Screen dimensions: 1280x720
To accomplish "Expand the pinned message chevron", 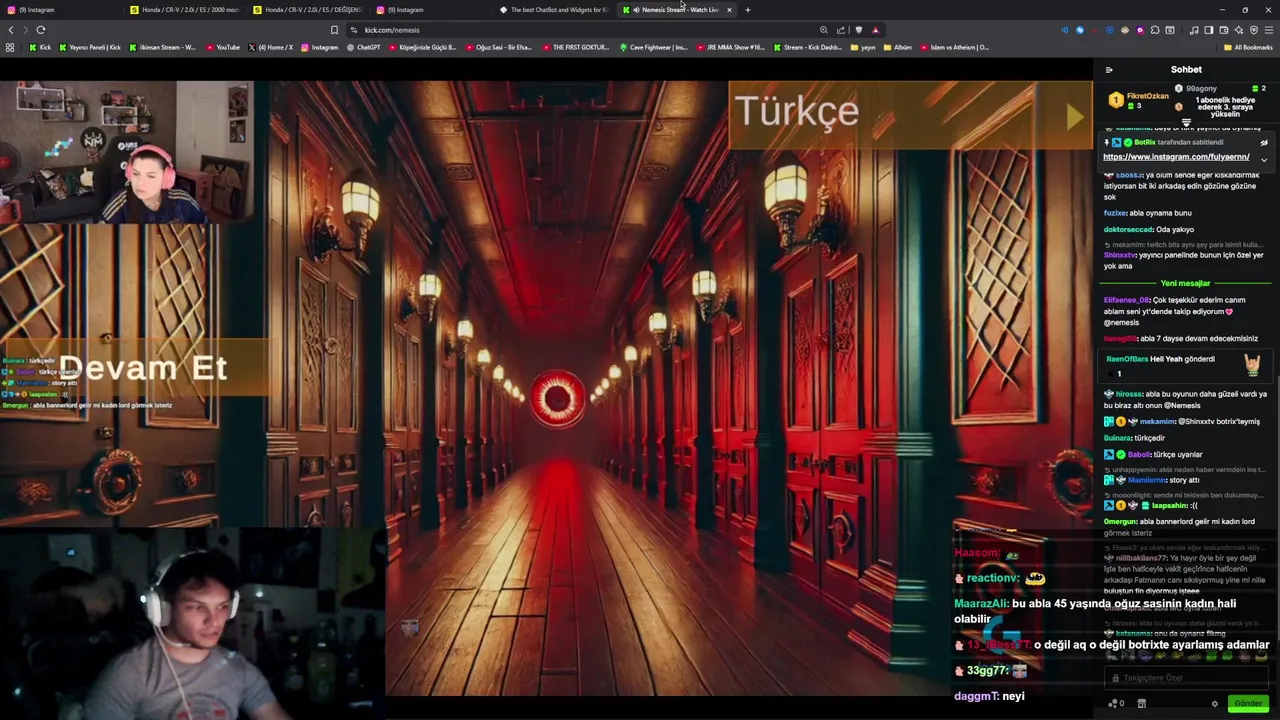I will (x=1264, y=159).
